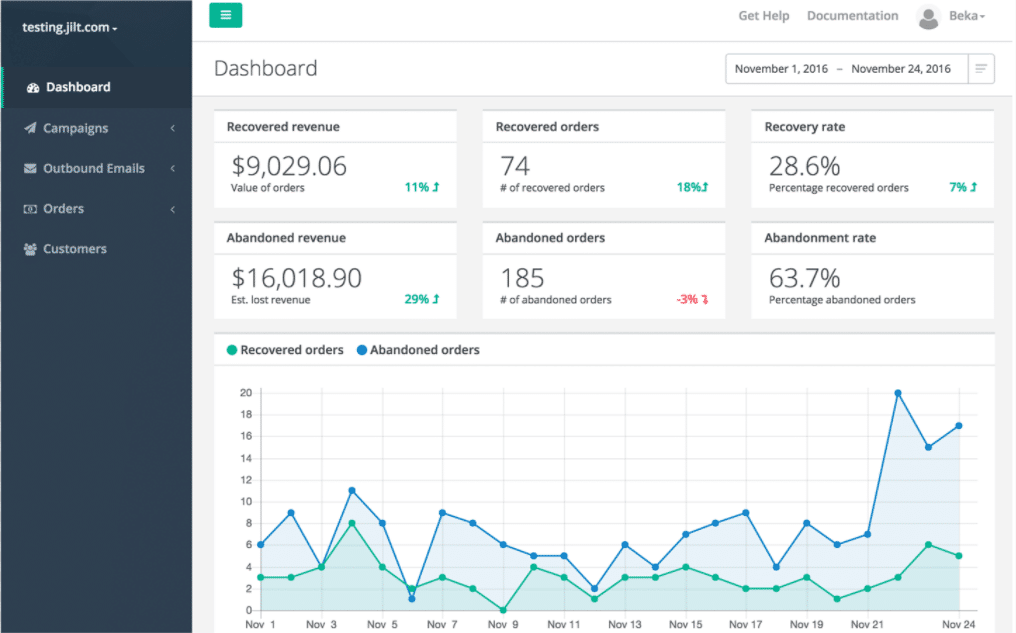Click the Dashboard gauge icon in sidebar
This screenshot has height=633, width=1016.
(x=33, y=87)
